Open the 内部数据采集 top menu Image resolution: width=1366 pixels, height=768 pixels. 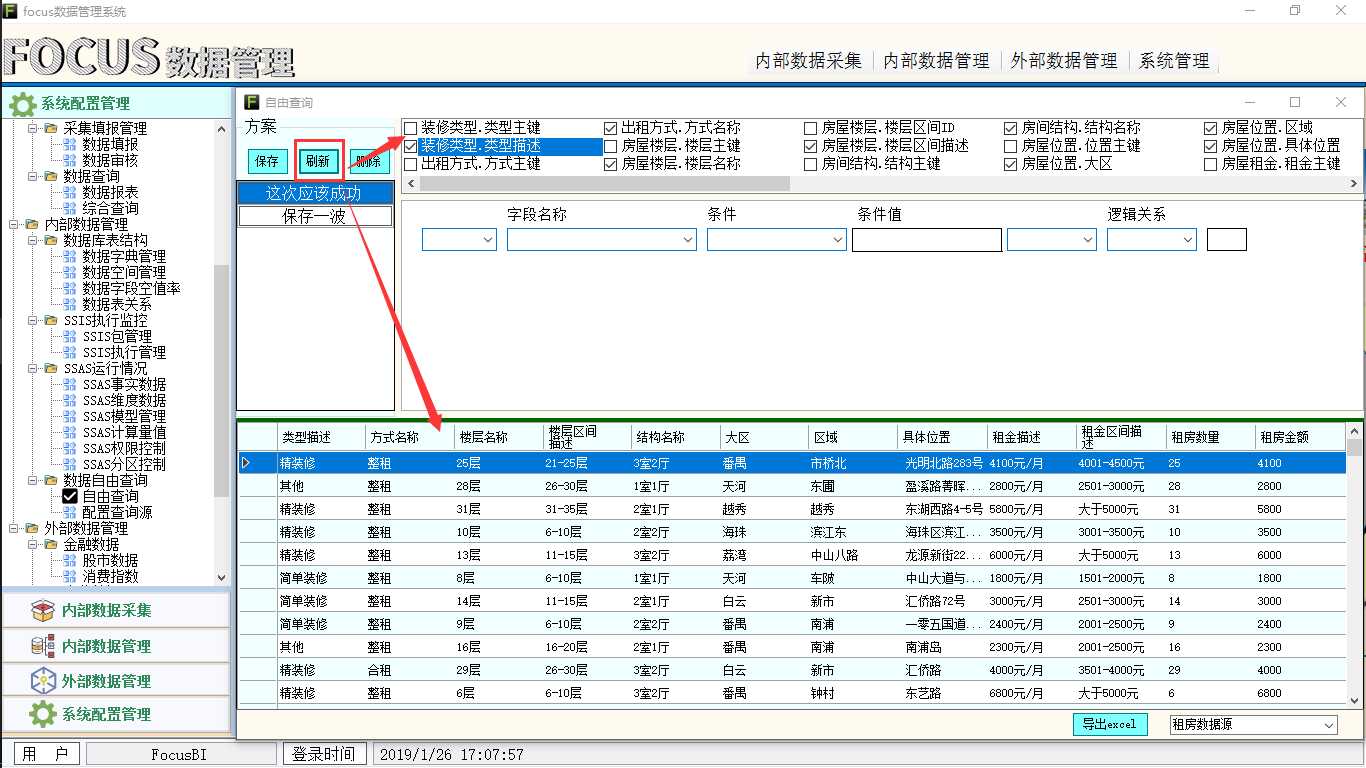tap(808, 61)
